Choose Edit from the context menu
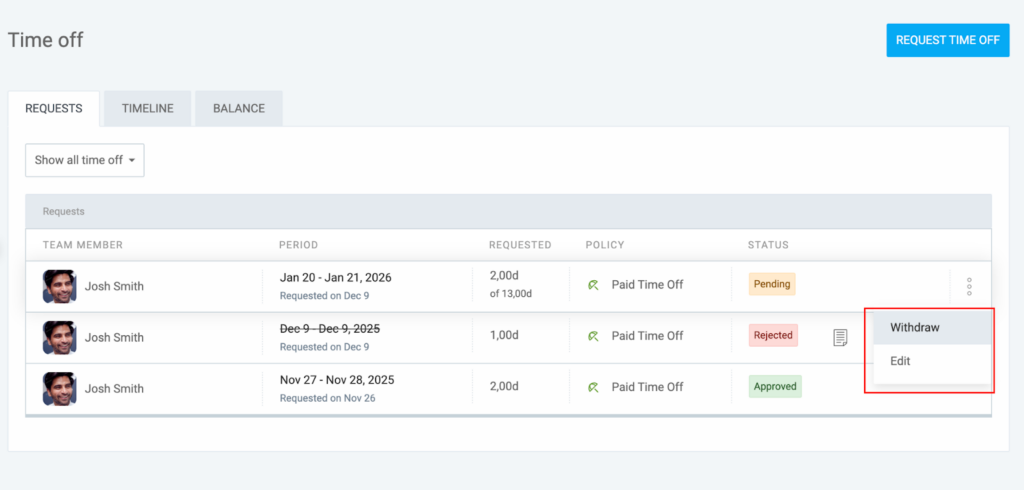This screenshot has height=490, width=1024. (900, 361)
